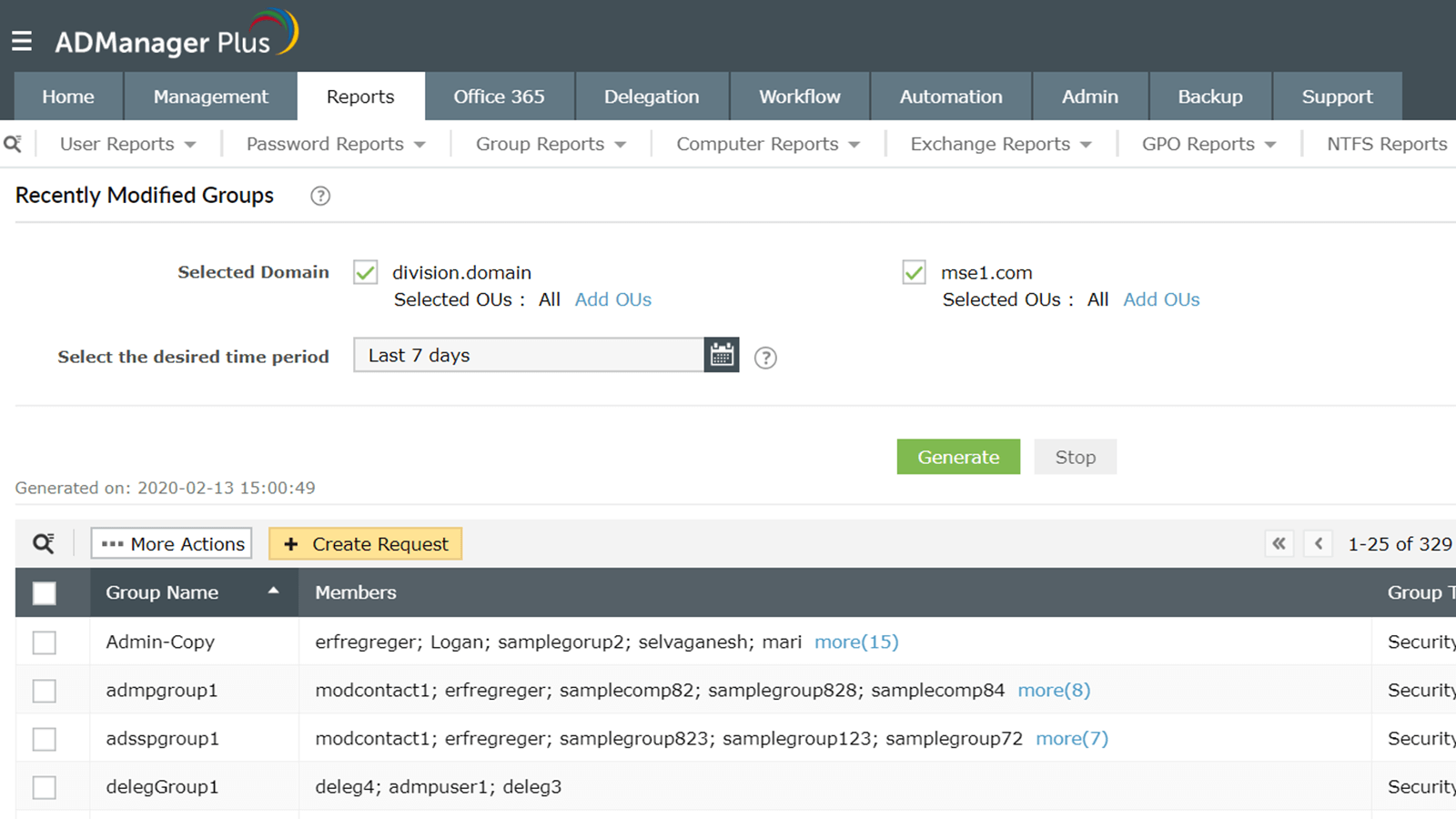Click the delegGroup1 members list text

(x=439, y=786)
